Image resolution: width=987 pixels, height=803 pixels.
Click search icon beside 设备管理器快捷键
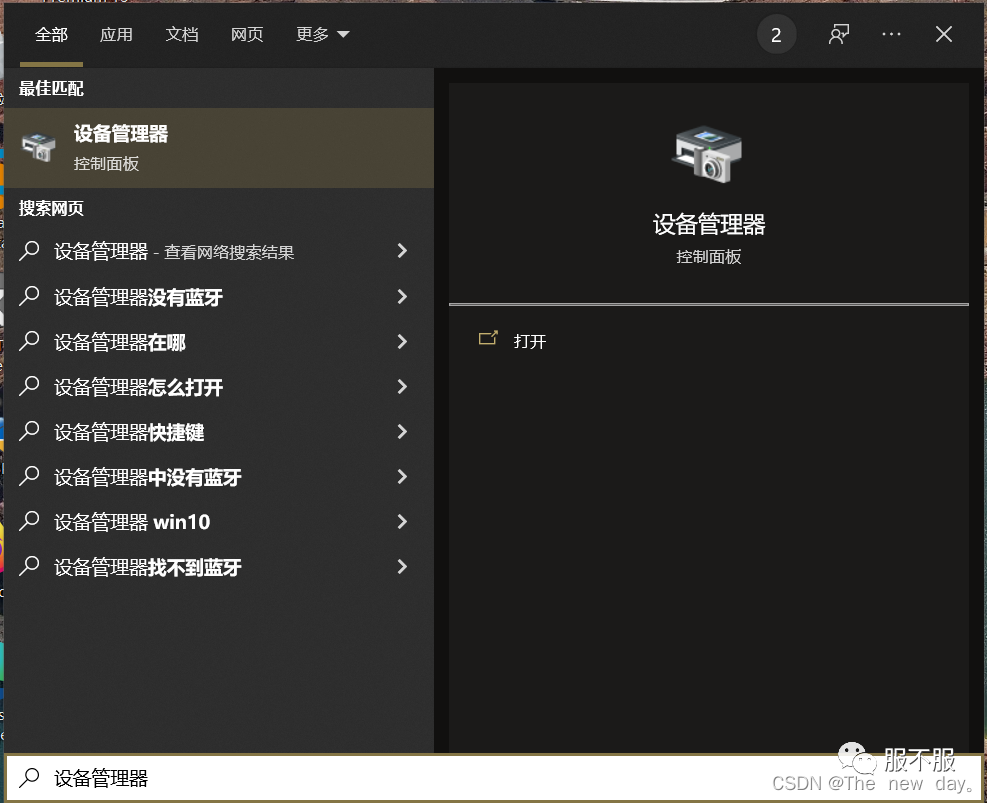tap(29, 431)
